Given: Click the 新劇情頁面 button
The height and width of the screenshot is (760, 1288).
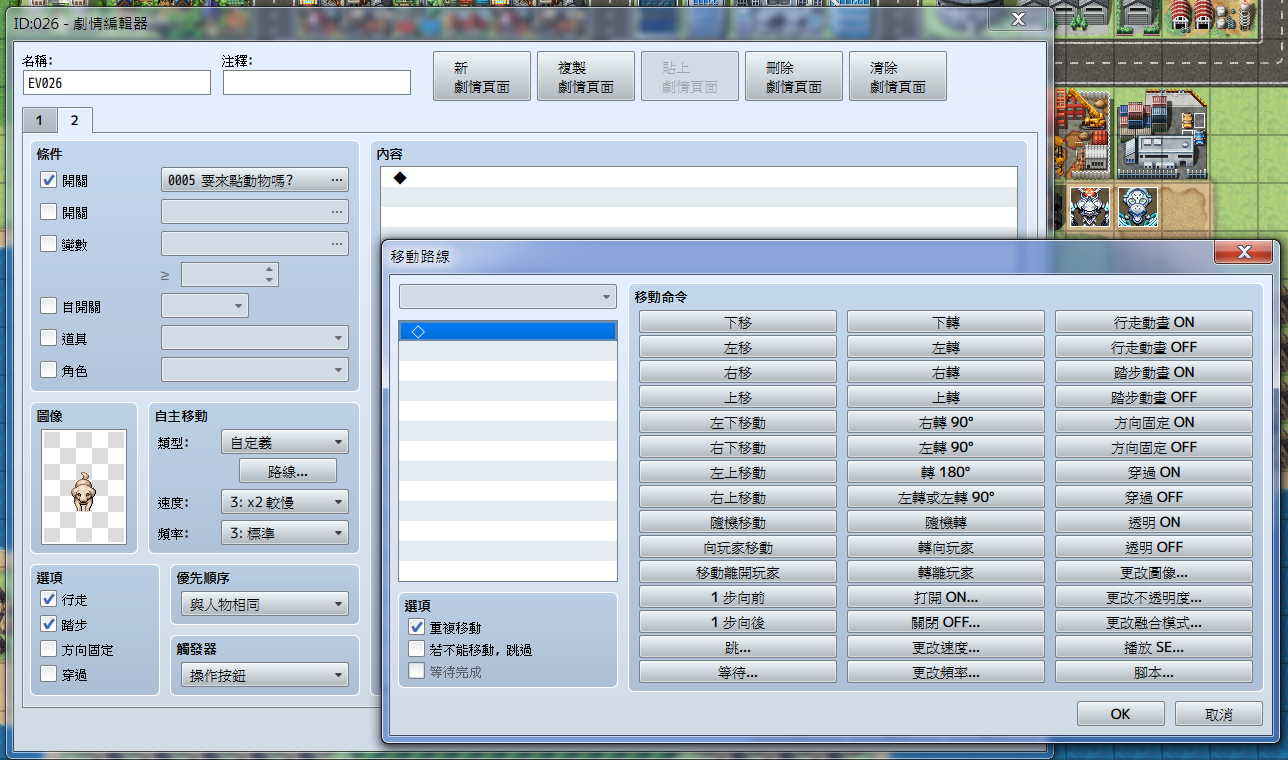Looking at the screenshot, I should coord(482,77).
